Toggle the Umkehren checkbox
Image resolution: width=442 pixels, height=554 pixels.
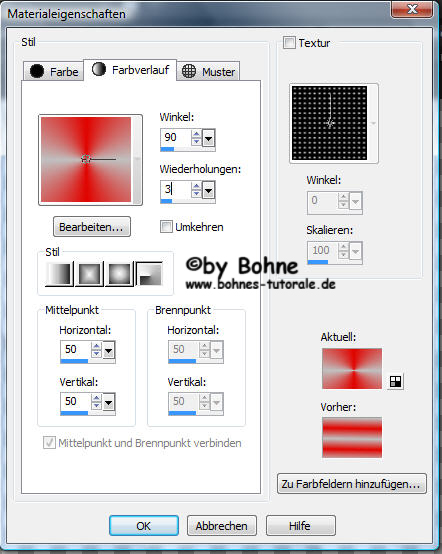click(166, 226)
